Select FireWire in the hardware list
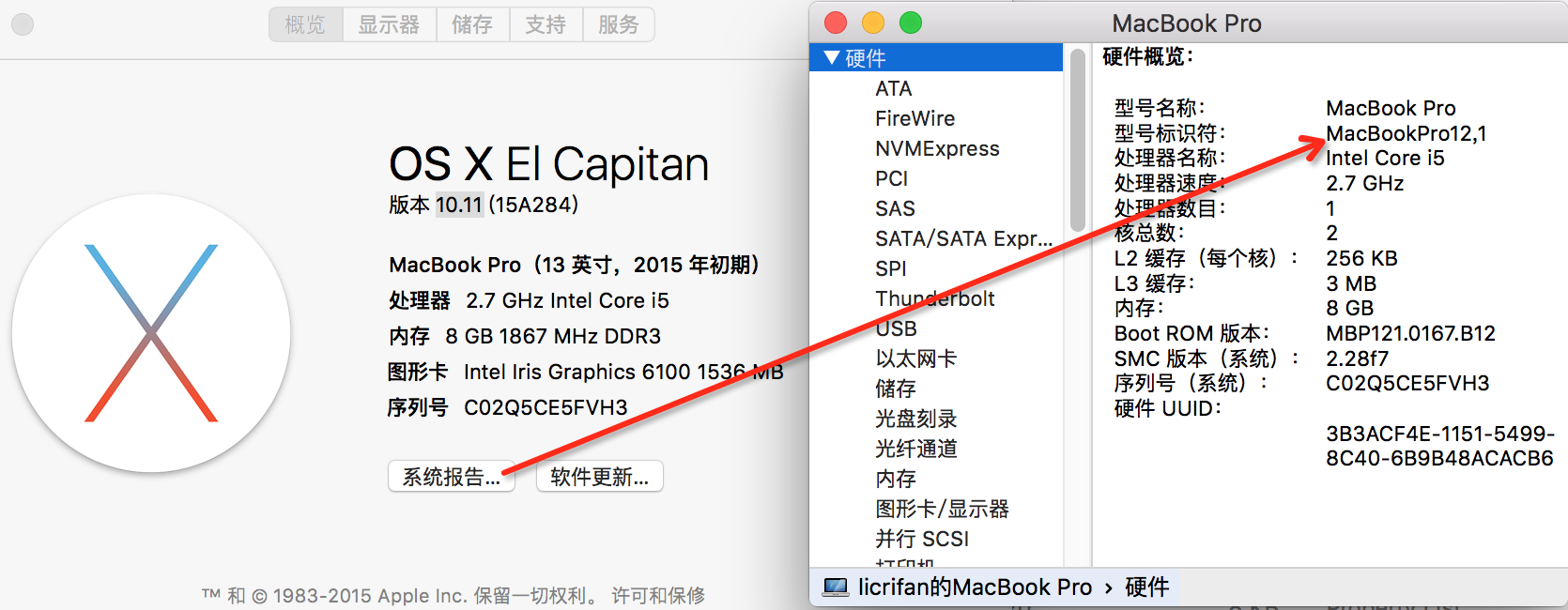The width and height of the screenshot is (1568, 610). pyautogui.click(x=915, y=118)
